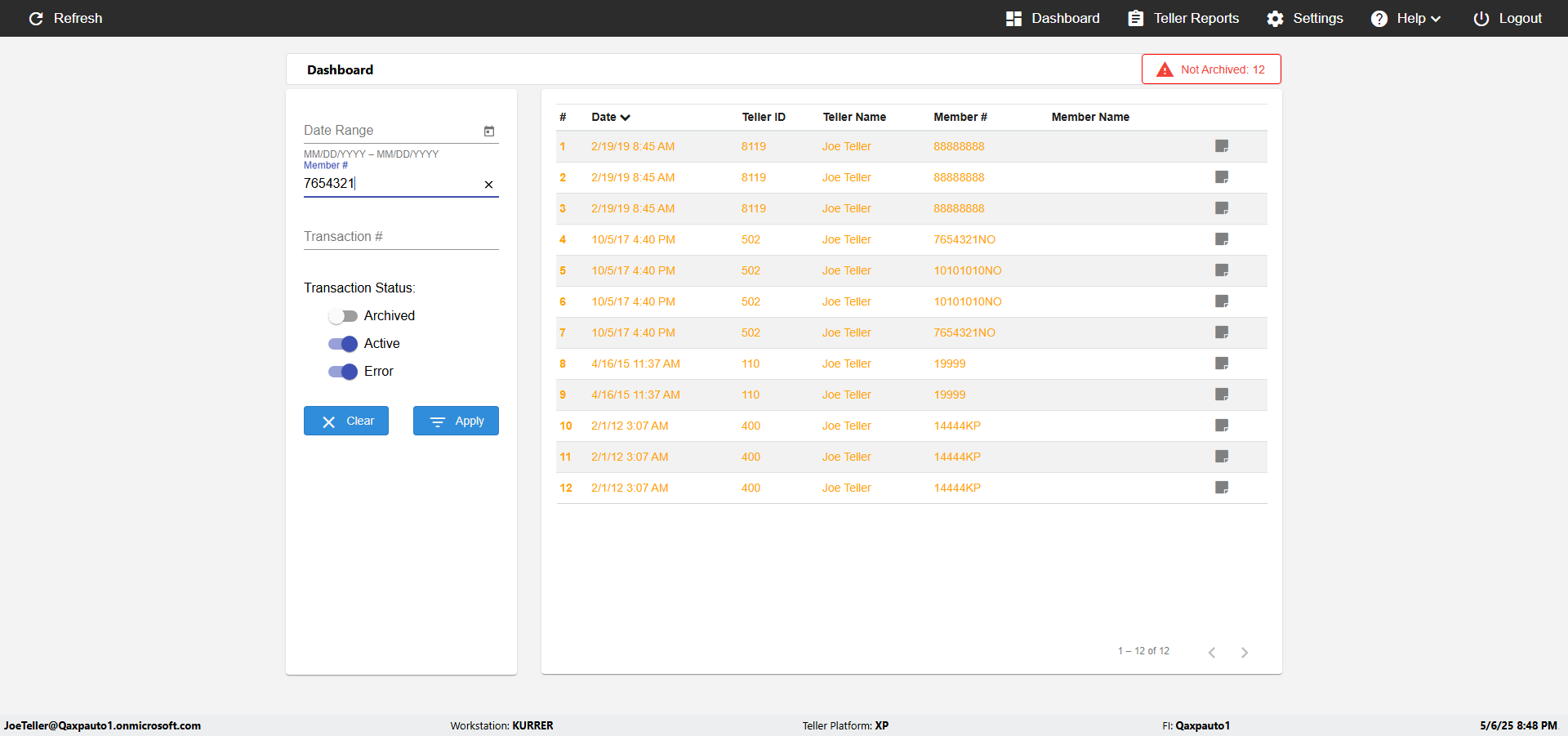Open note icon for row 8 transaction
The height and width of the screenshot is (736, 1568).
(x=1222, y=364)
